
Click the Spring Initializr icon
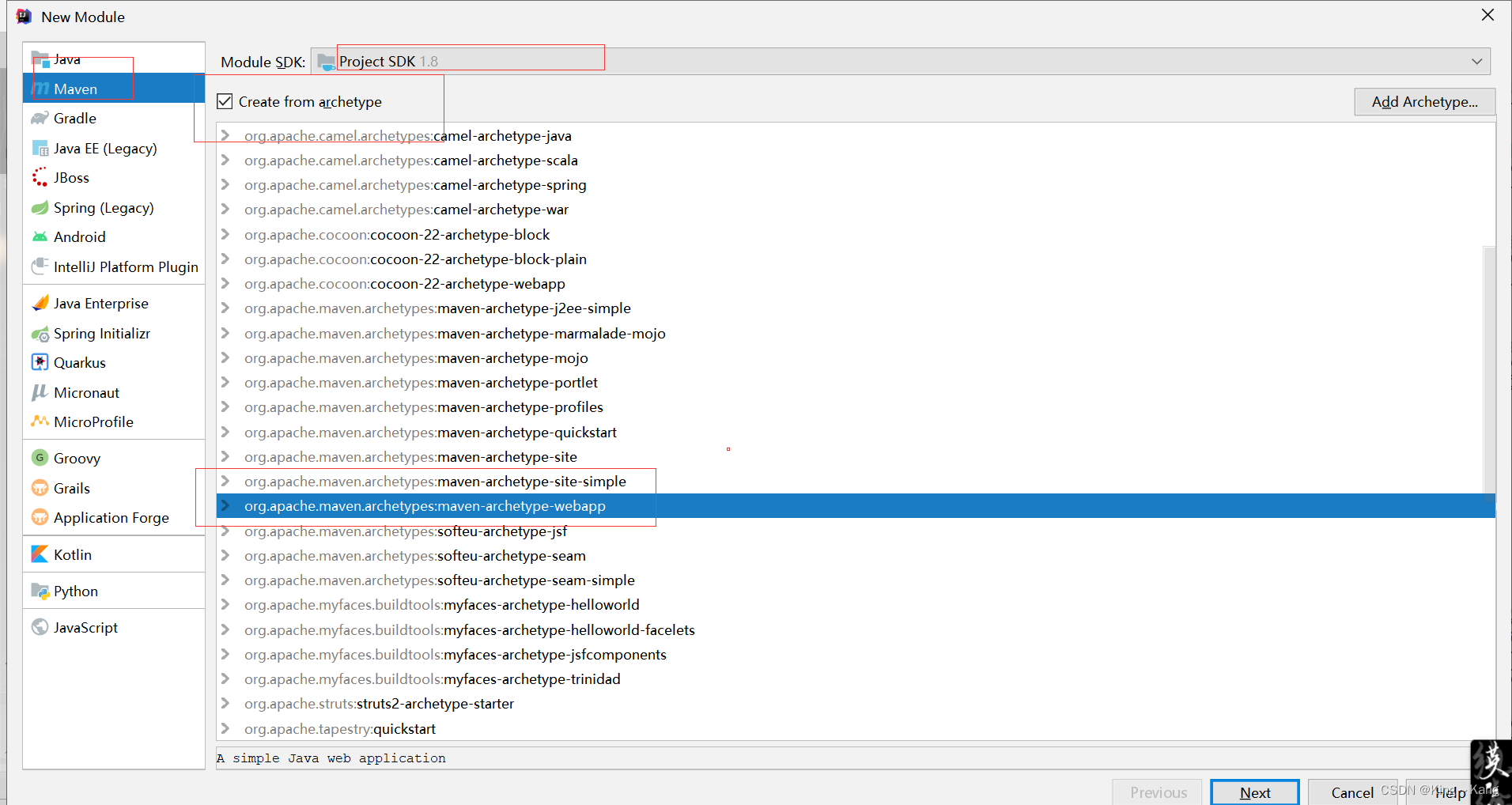point(40,333)
